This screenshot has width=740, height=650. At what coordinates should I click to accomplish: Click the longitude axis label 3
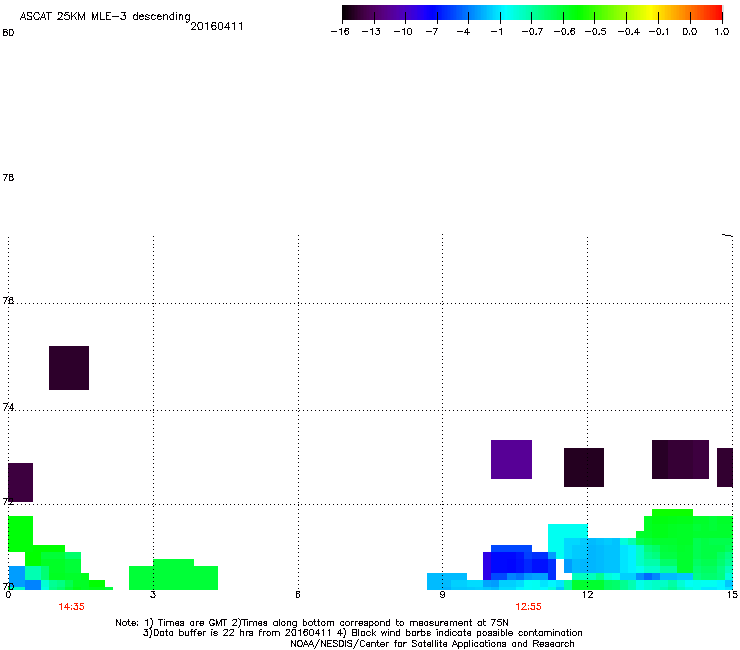[x=153, y=595]
